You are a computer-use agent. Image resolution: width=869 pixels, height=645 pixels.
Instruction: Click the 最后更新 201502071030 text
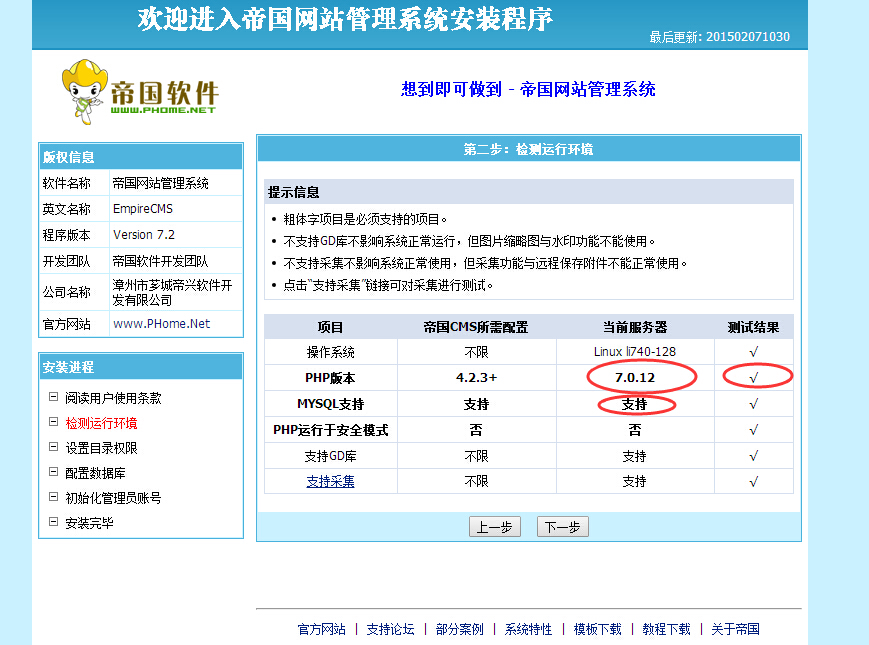pyautogui.click(x=719, y=37)
